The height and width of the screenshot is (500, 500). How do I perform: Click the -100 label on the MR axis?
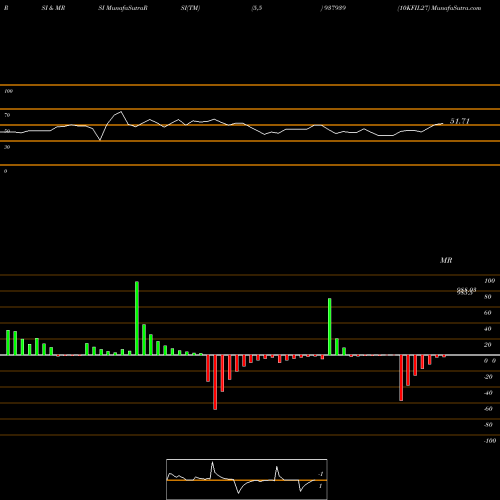click(490, 441)
